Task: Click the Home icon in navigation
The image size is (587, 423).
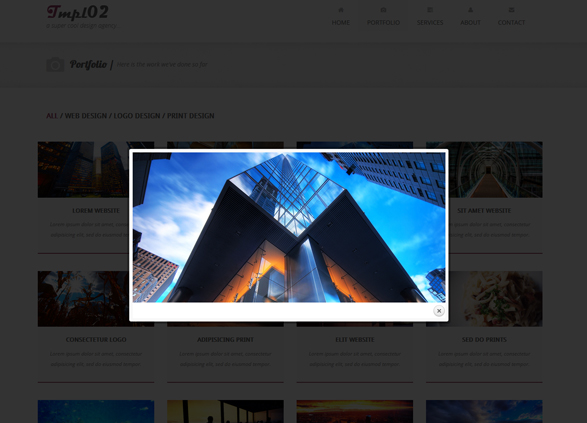Action: click(x=341, y=10)
